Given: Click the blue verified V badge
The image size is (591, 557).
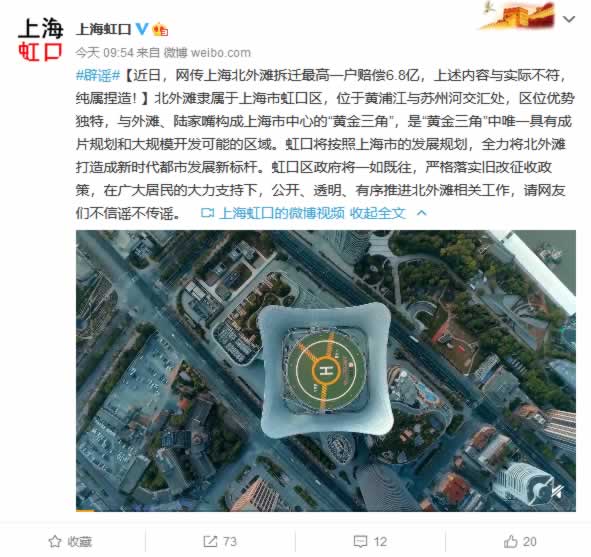Looking at the screenshot, I should 141,29.
